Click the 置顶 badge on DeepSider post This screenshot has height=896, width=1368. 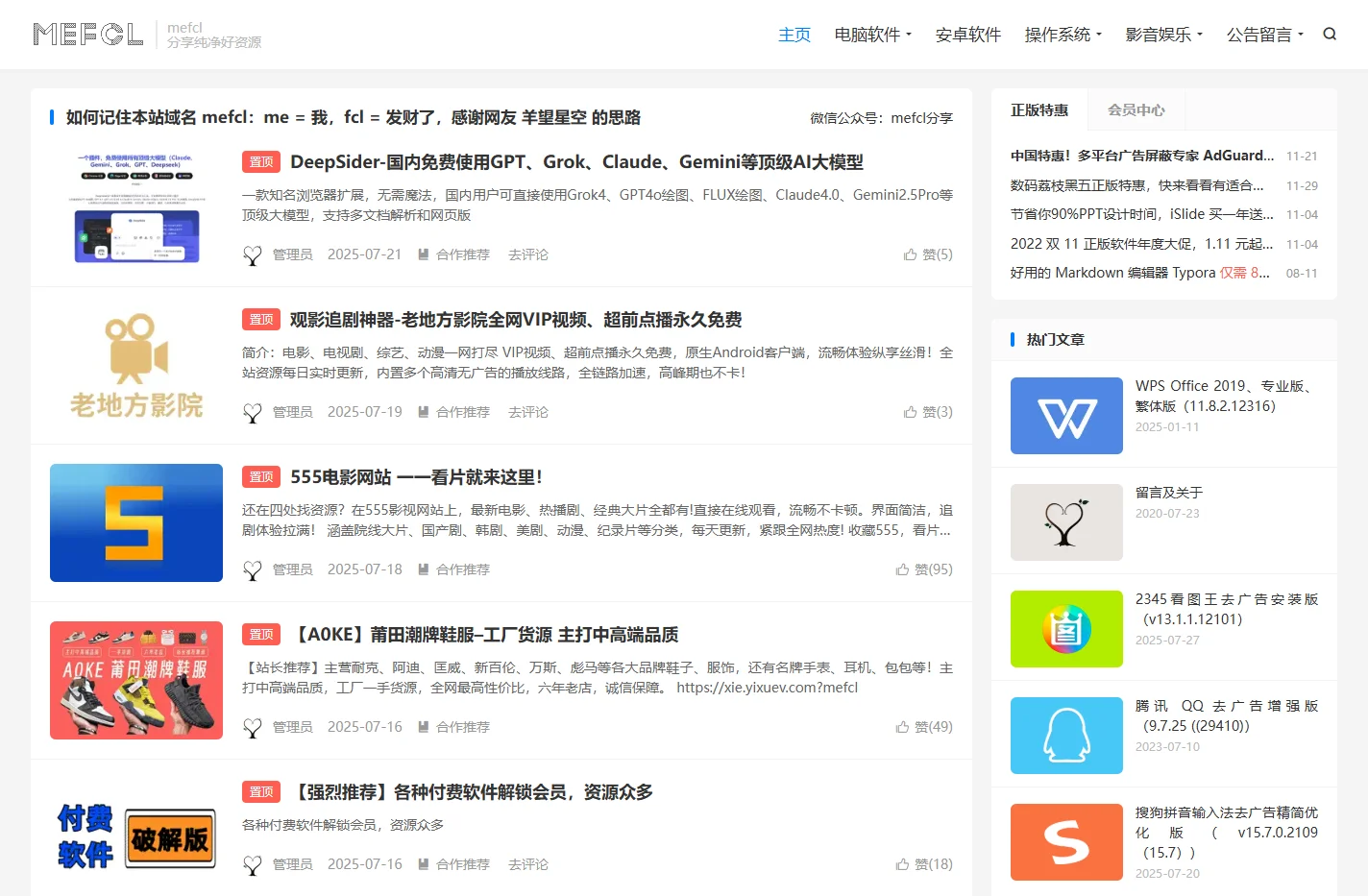[x=261, y=162]
